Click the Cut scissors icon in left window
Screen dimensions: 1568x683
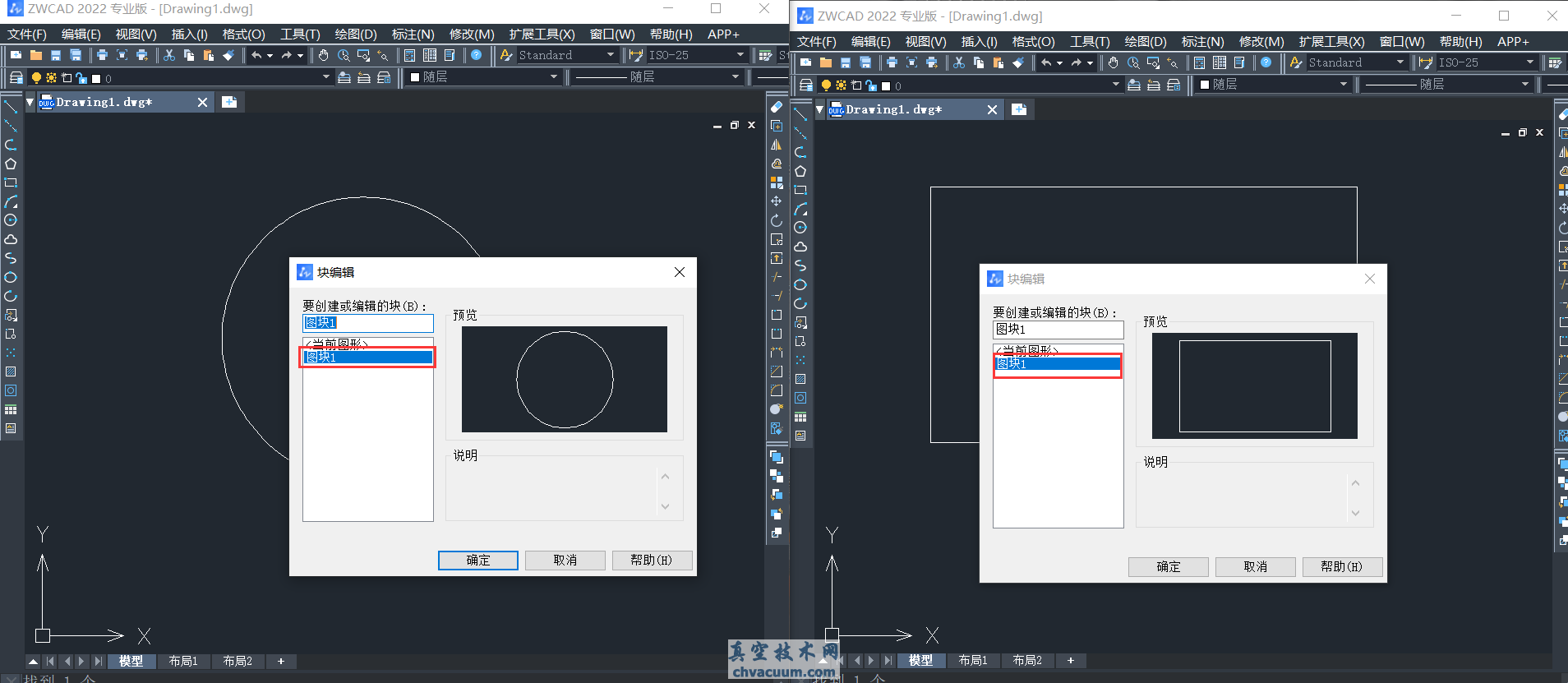click(169, 55)
